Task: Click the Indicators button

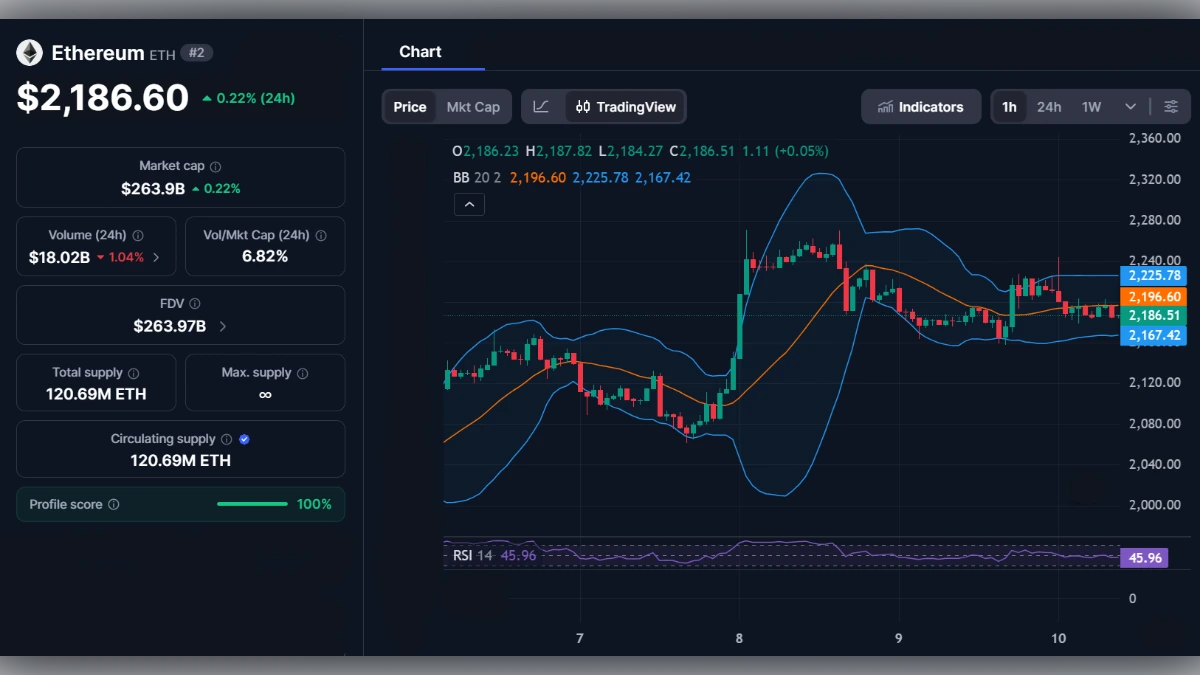Action: 920,106
